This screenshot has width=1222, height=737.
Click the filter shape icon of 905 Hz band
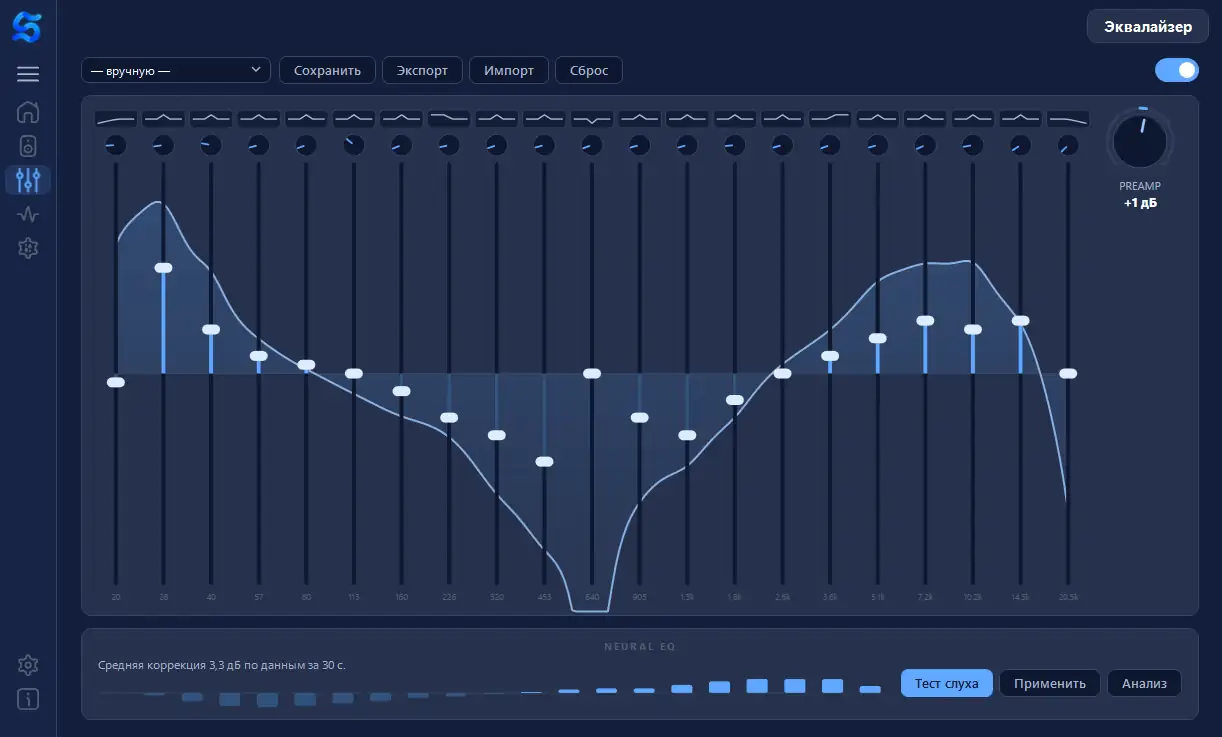(x=639, y=118)
